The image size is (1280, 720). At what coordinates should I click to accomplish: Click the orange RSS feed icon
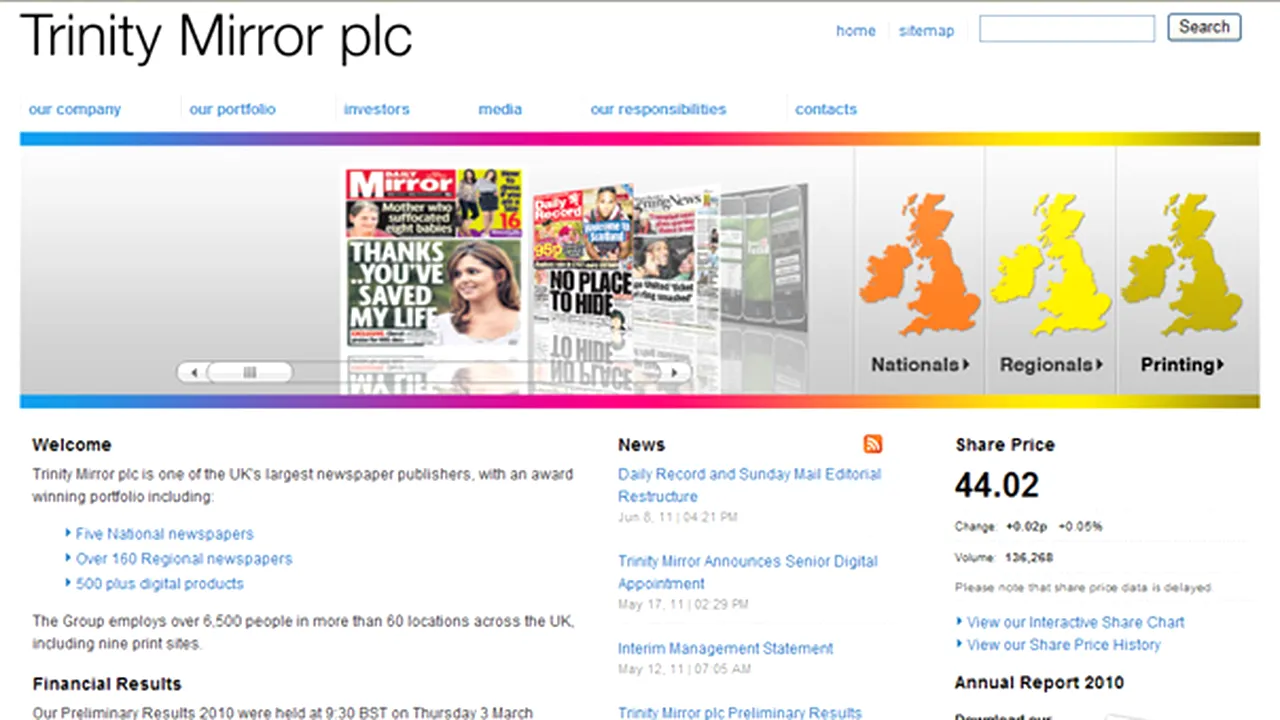click(x=873, y=444)
